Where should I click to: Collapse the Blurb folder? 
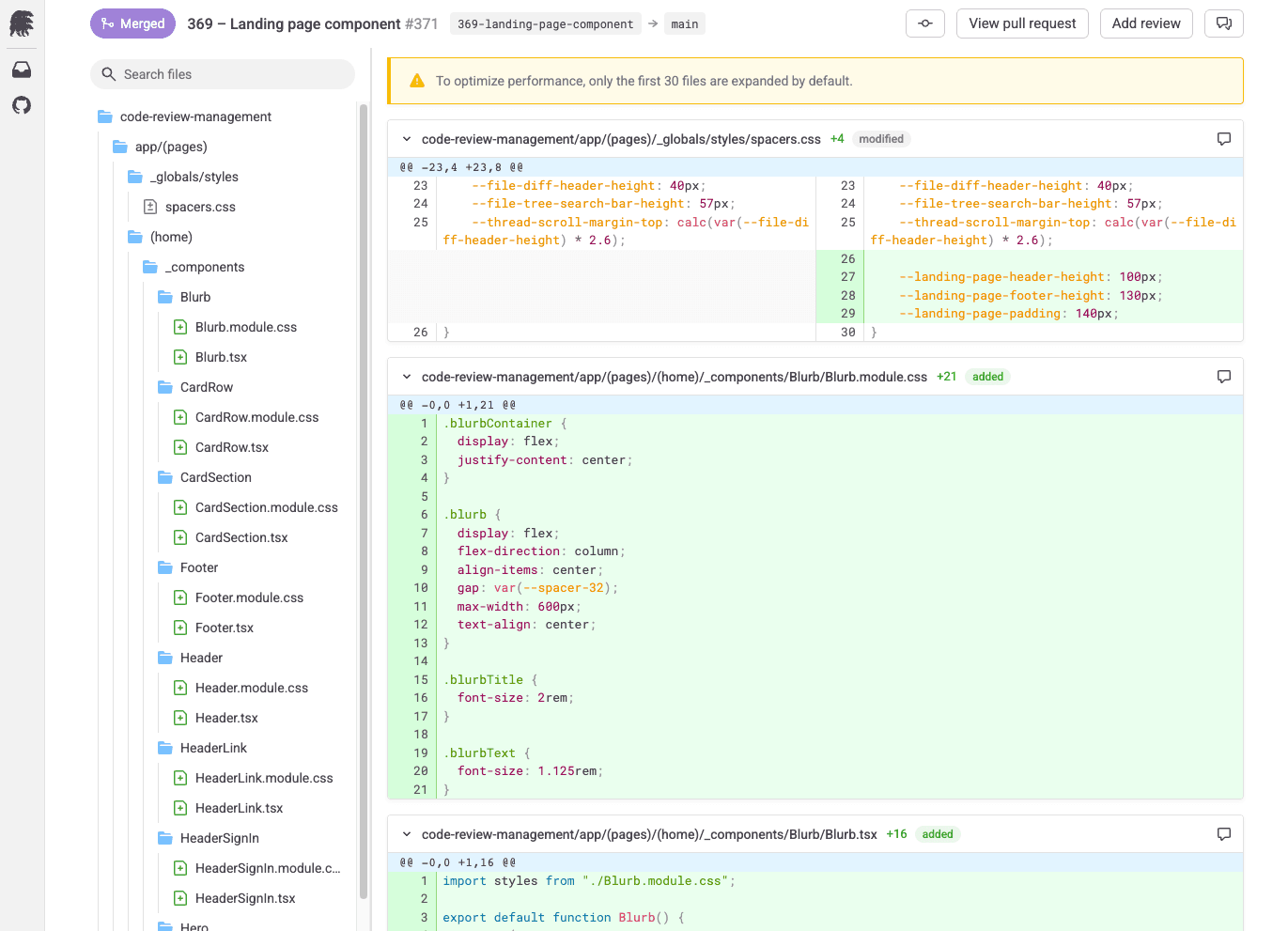coord(184,297)
